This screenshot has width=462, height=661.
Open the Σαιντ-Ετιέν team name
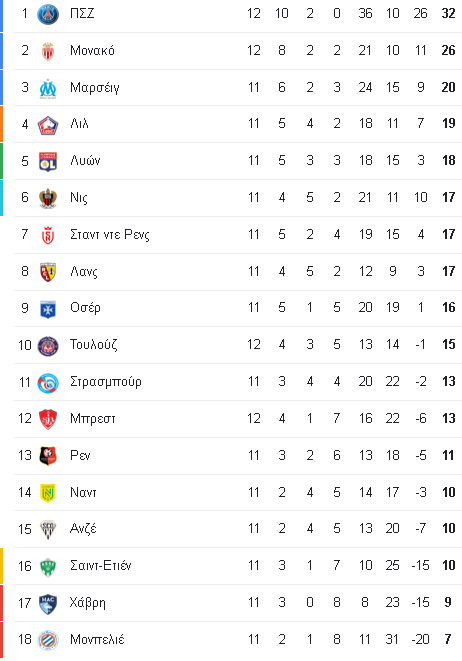[101, 565]
